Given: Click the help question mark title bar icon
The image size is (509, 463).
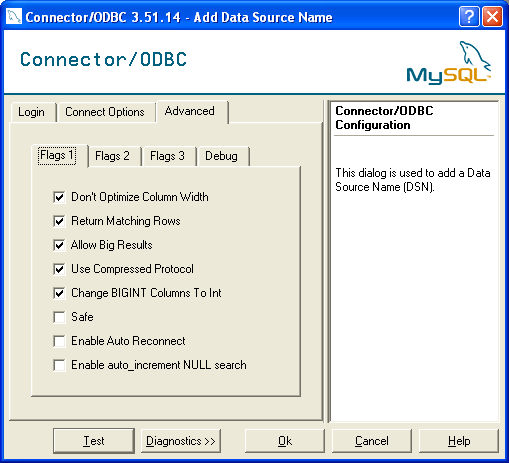Looking at the screenshot, I should tap(469, 16).
